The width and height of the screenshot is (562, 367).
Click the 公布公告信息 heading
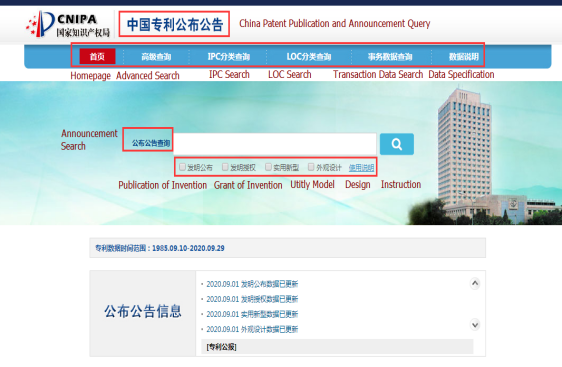[143, 311]
